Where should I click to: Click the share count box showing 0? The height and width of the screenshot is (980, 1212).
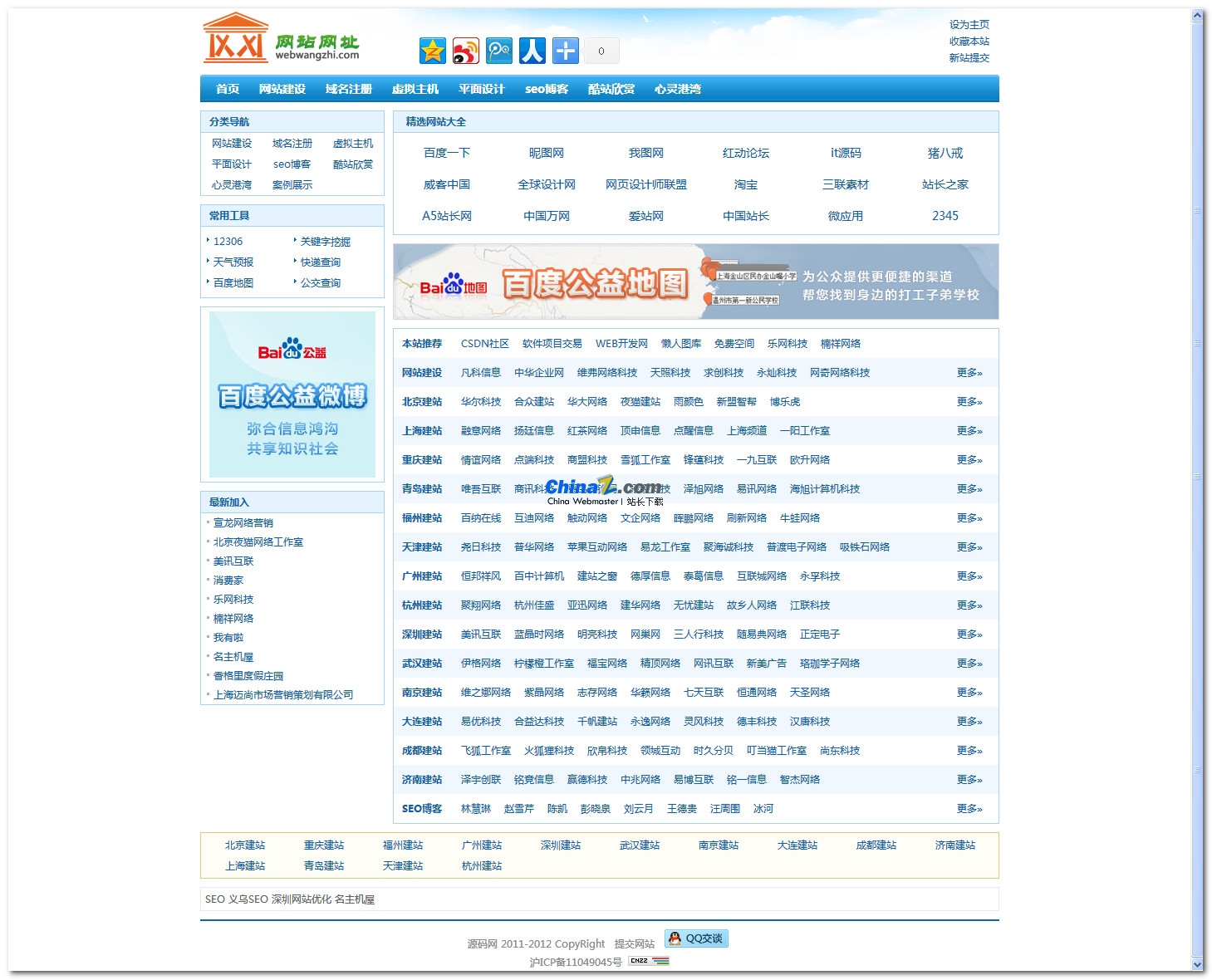601,51
